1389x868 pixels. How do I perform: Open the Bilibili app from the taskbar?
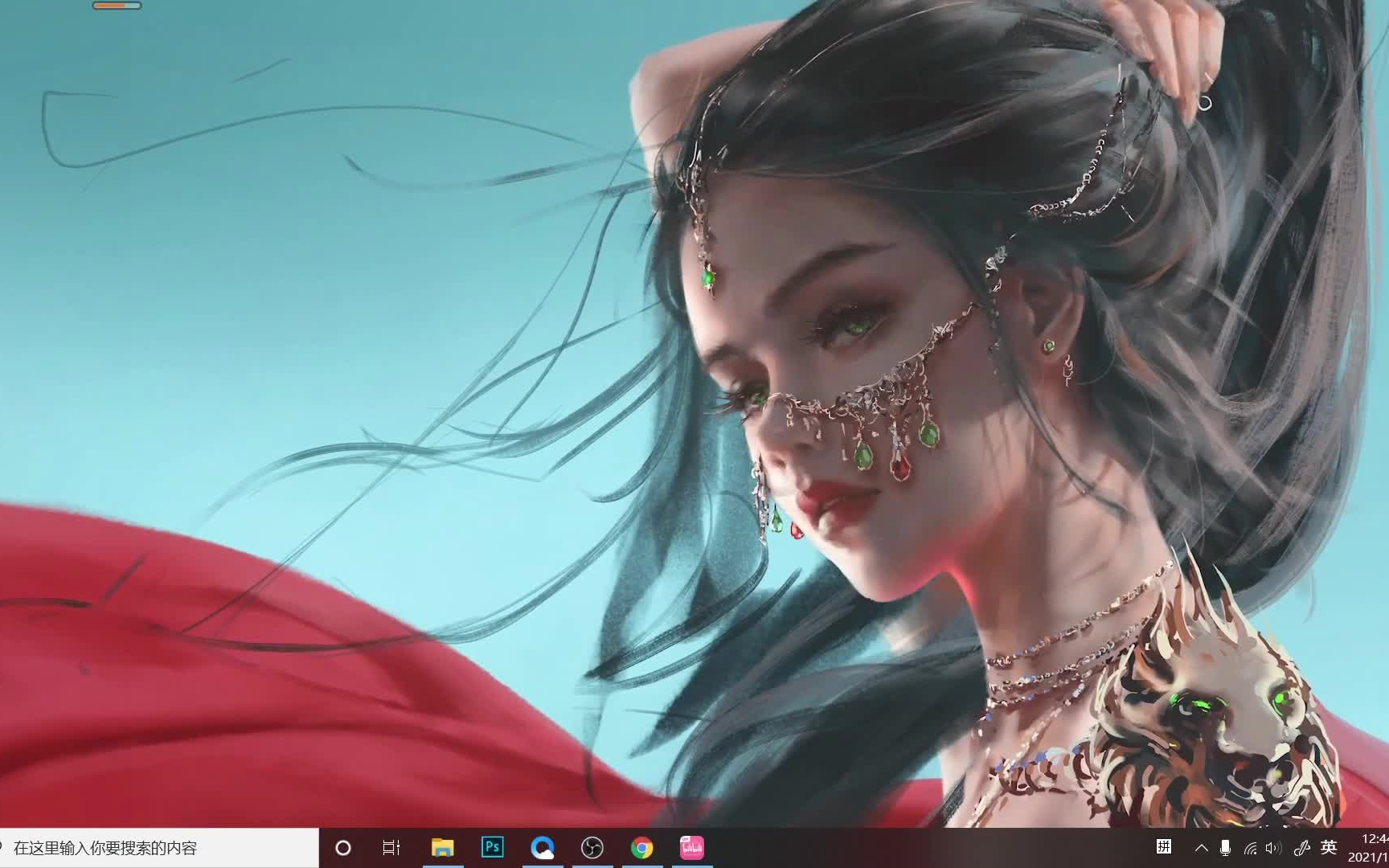pyautogui.click(x=691, y=847)
